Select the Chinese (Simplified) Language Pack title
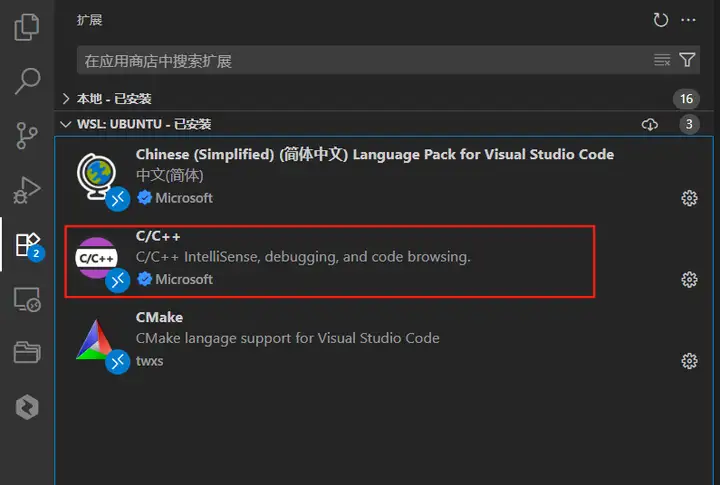Viewport: 720px width, 485px height. pyautogui.click(x=375, y=154)
